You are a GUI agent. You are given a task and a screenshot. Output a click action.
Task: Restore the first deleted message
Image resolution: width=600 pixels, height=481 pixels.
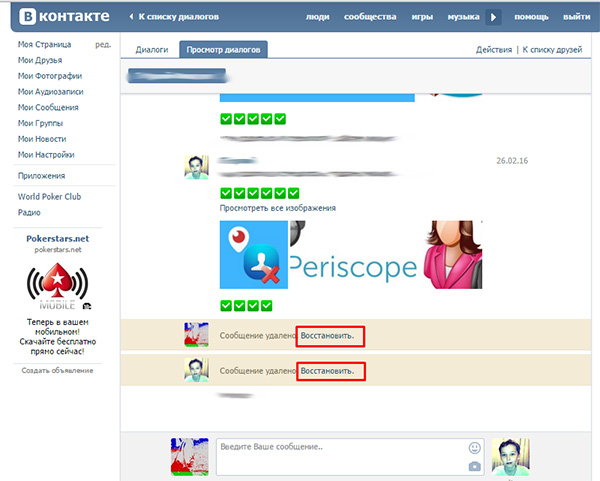tap(329, 336)
